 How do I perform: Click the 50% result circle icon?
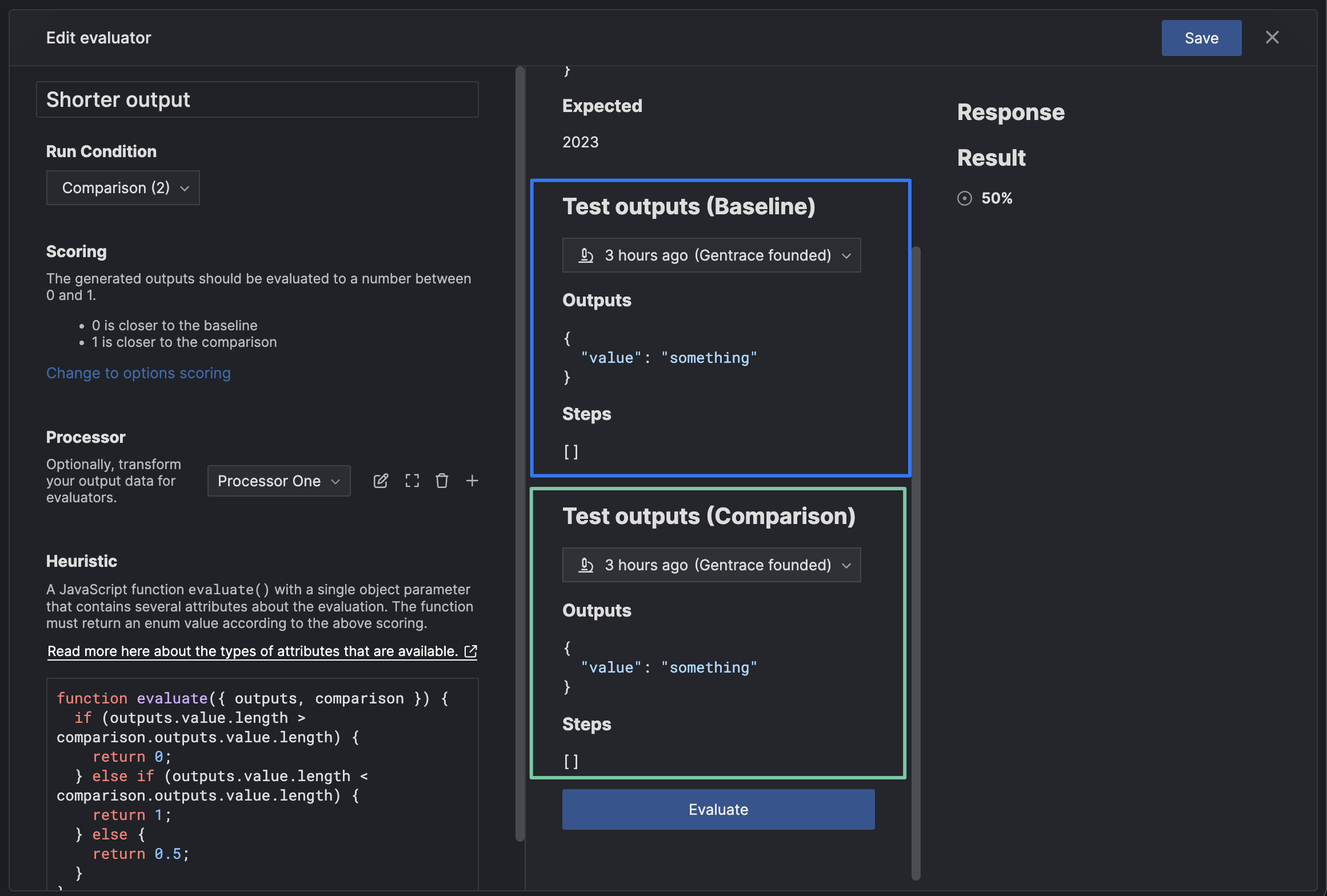(965, 198)
